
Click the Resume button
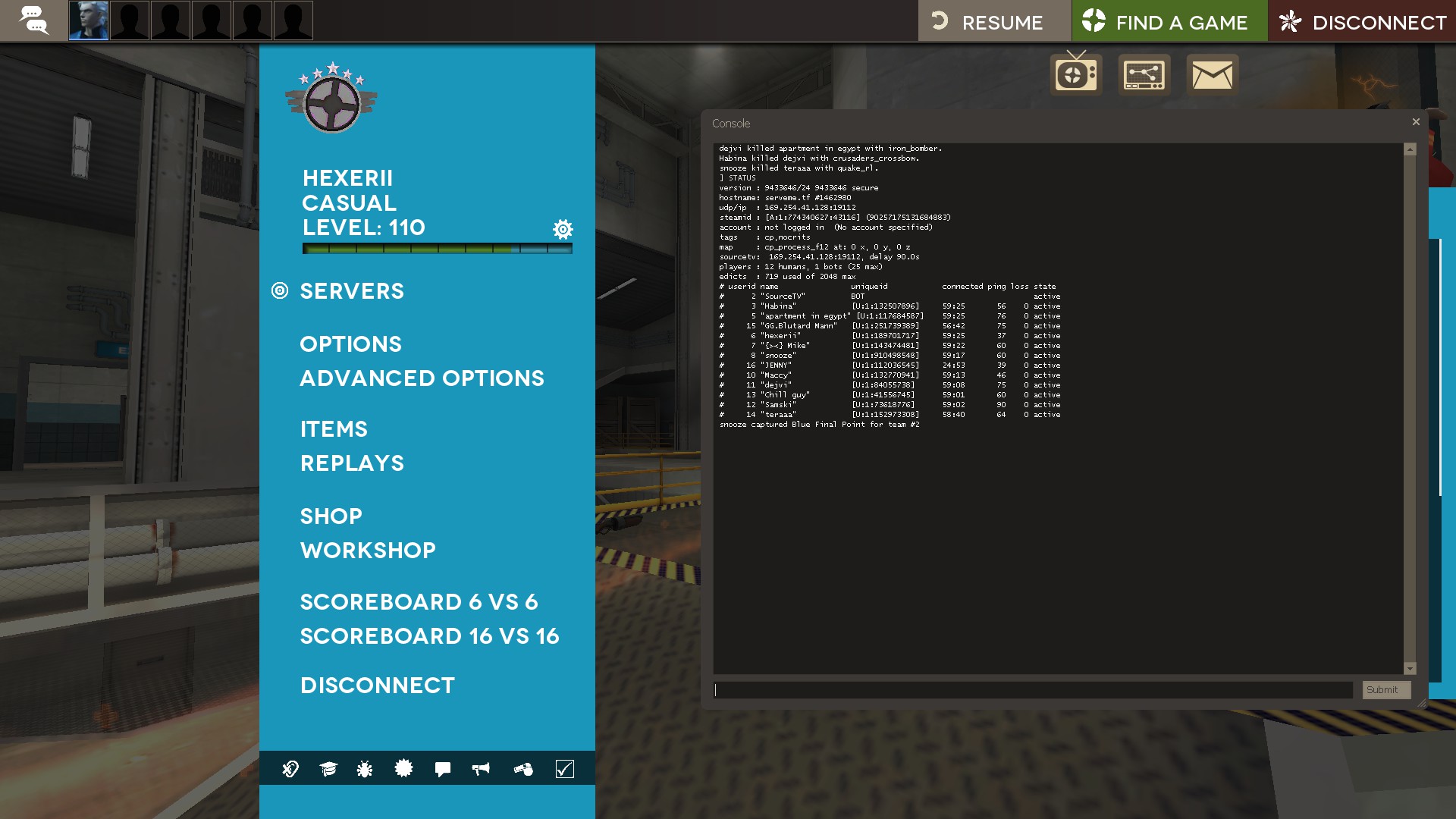tap(994, 21)
